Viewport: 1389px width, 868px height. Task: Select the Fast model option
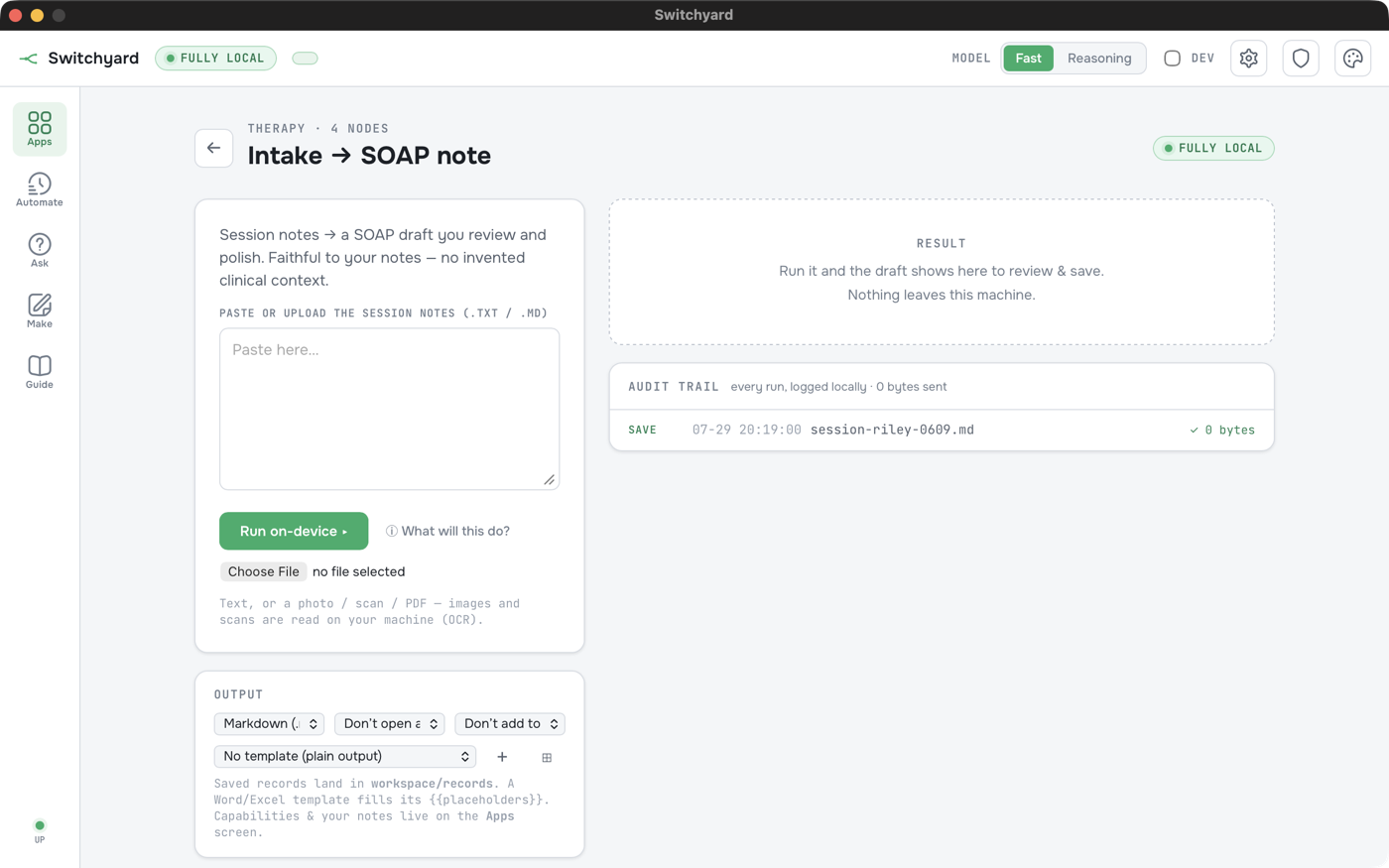[x=1028, y=59]
